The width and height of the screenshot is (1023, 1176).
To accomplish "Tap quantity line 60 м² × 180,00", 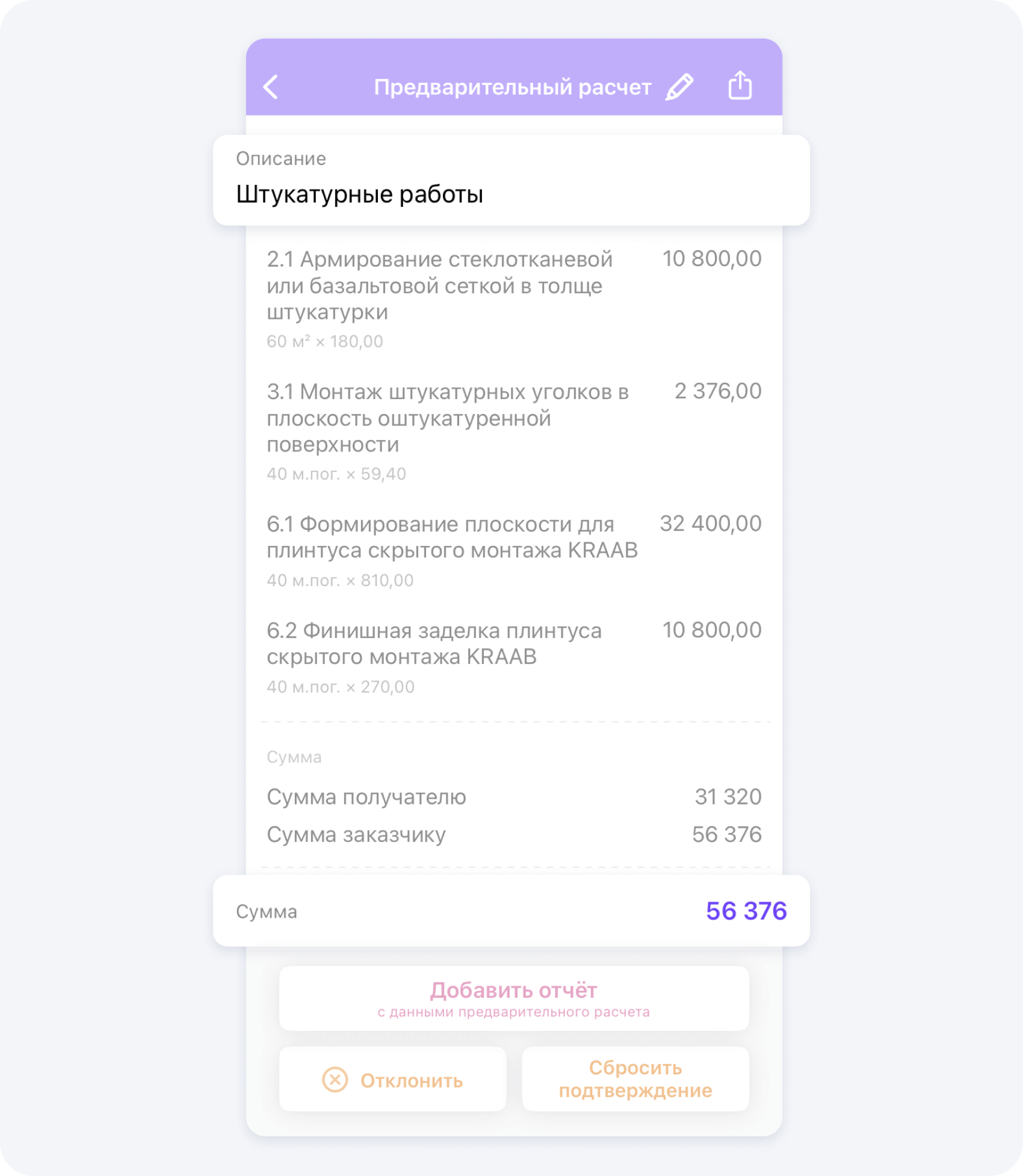I will [x=325, y=342].
